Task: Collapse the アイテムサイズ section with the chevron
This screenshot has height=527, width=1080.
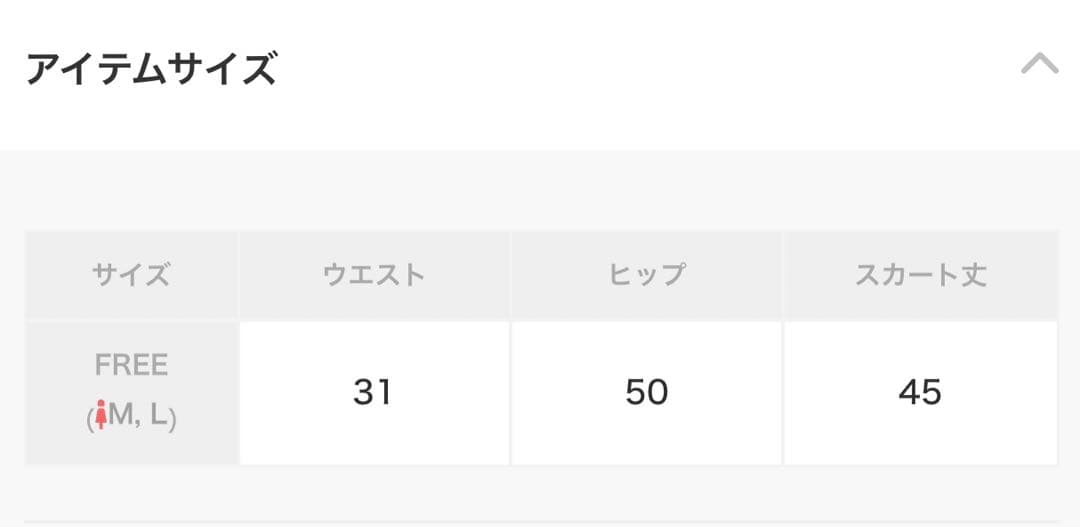Action: [1039, 66]
